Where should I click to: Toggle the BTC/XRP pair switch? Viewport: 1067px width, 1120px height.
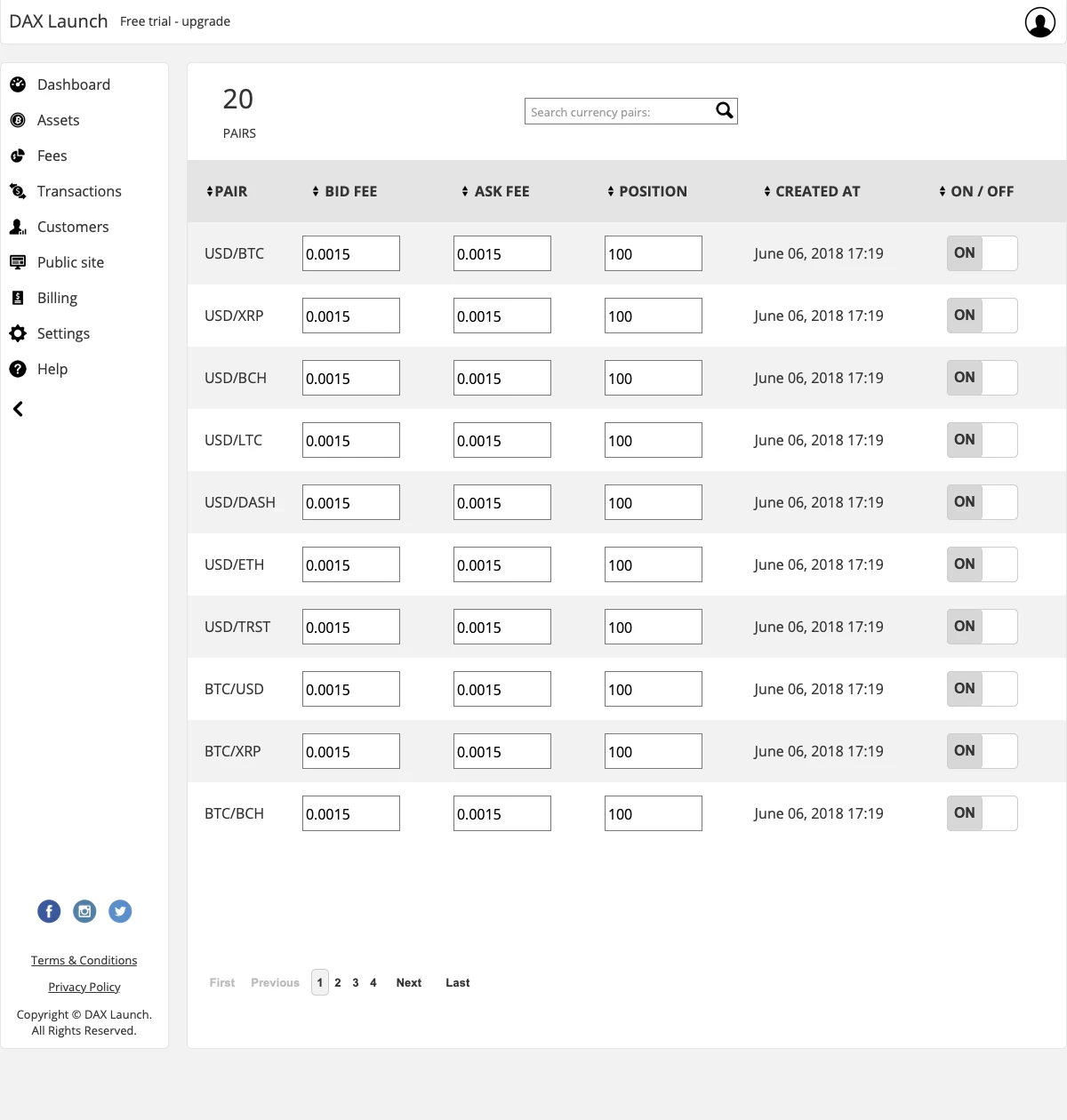[983, 751]
